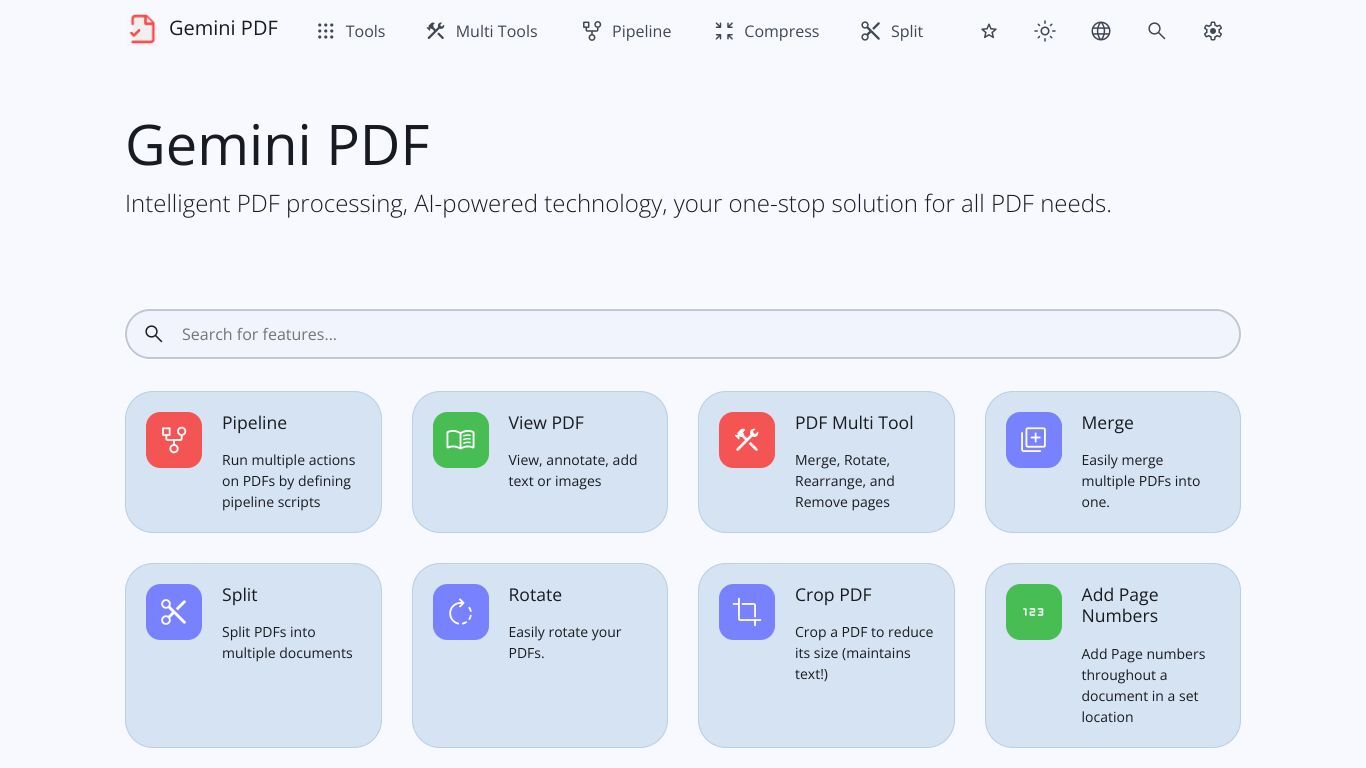Click the Split card scissors icon
The width and height of the screenshot is (1366, 768).
tap(174, 612)
